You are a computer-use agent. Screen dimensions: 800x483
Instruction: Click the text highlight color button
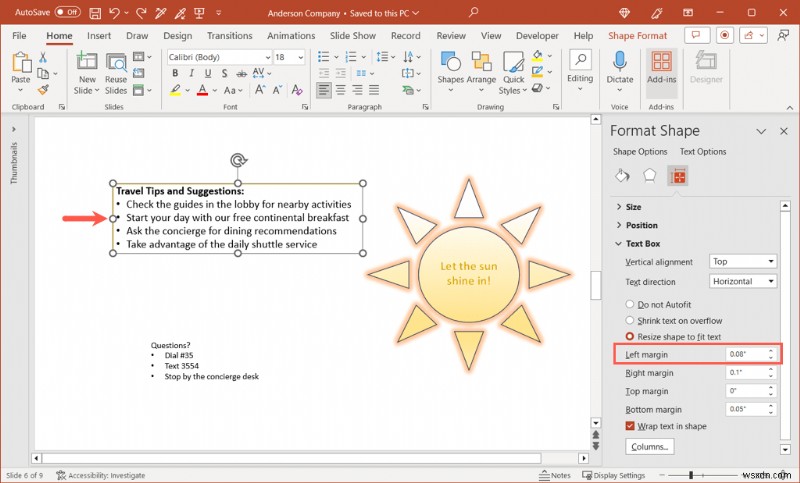[175, 90]
